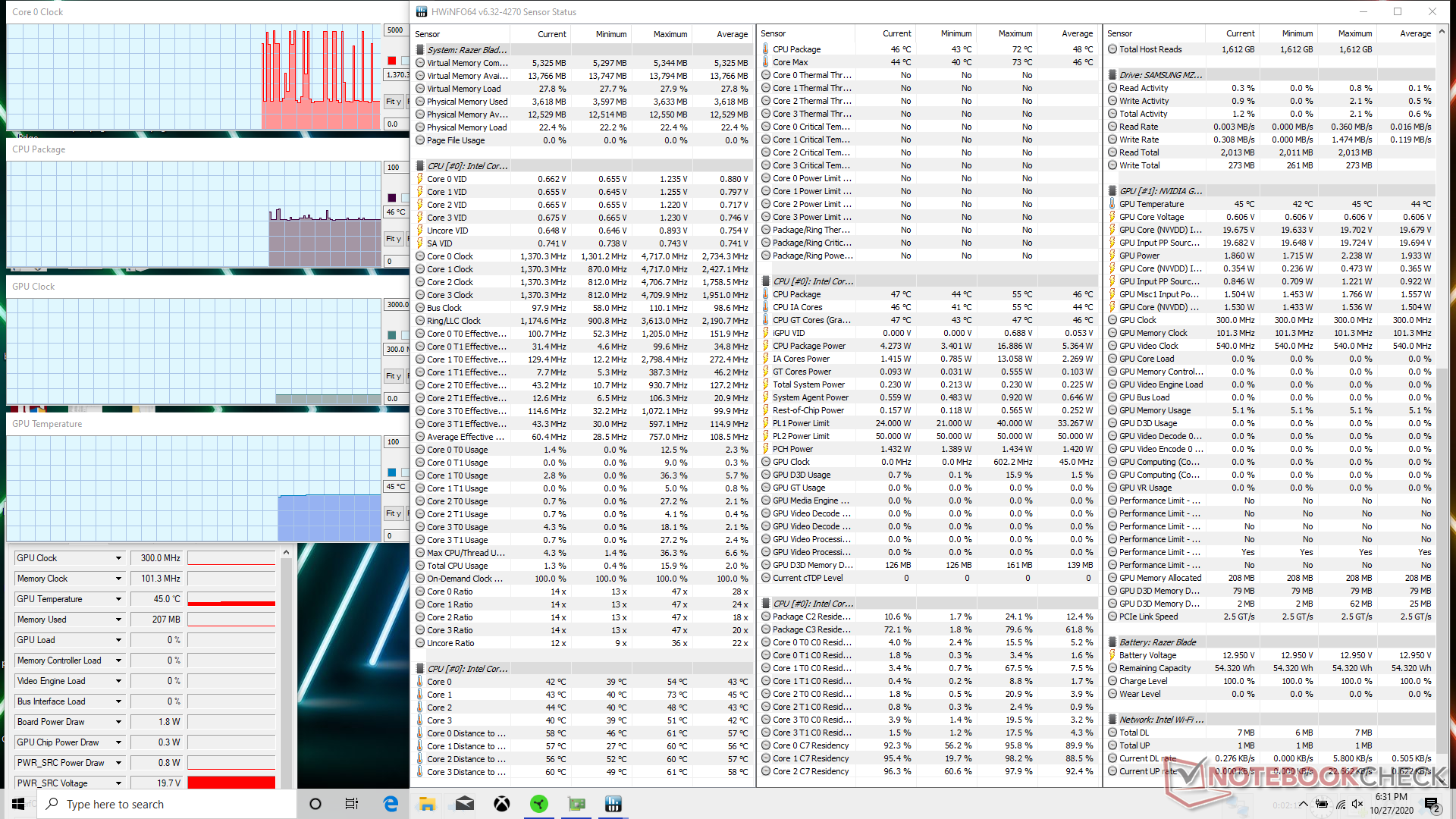Open the GPU Clock sensor dropdown
This screenshot has width=1456, height=819.
pyautogui.click(x=118, y=558)
